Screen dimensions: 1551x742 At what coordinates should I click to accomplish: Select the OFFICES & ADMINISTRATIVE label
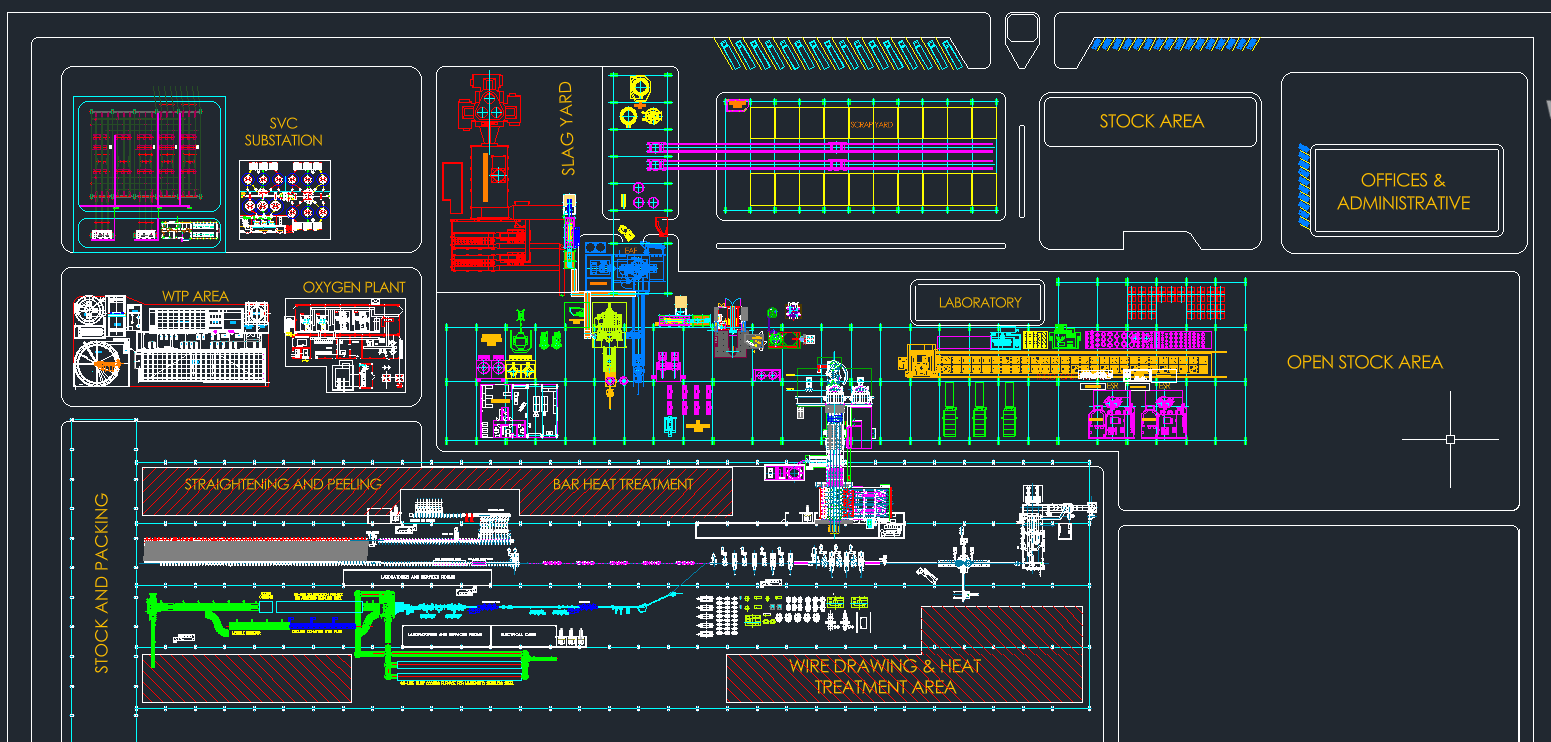1404,190
